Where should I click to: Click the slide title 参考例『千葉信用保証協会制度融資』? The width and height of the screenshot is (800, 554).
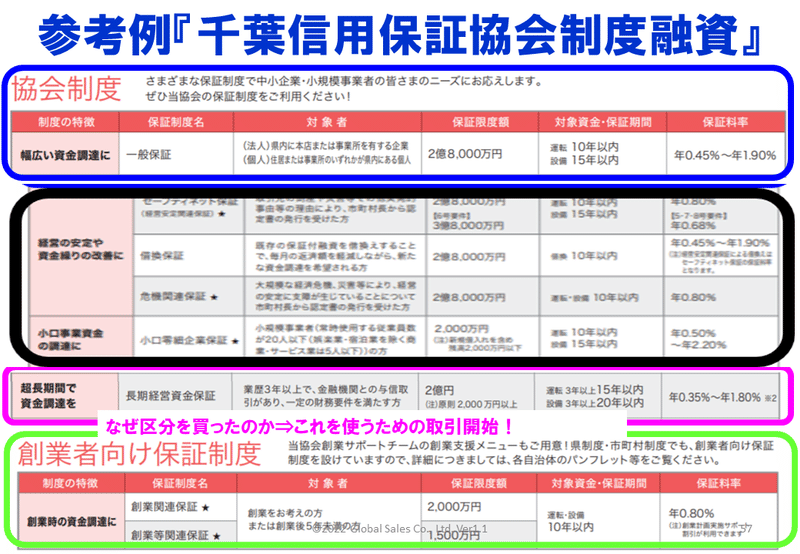399,35
